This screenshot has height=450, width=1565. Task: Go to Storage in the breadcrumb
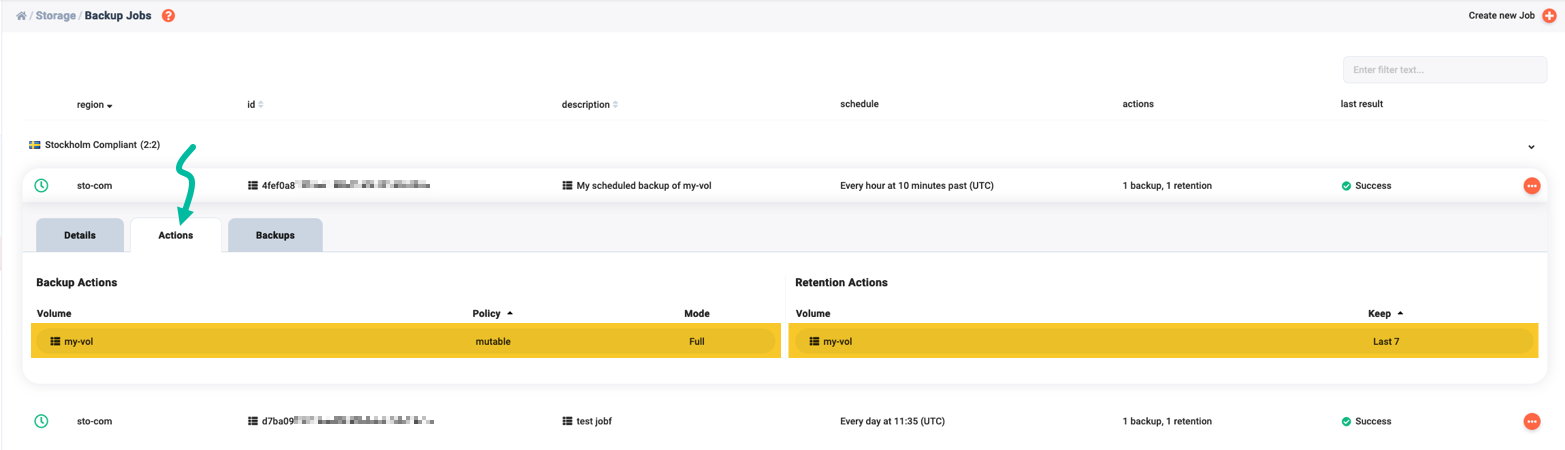56,16
